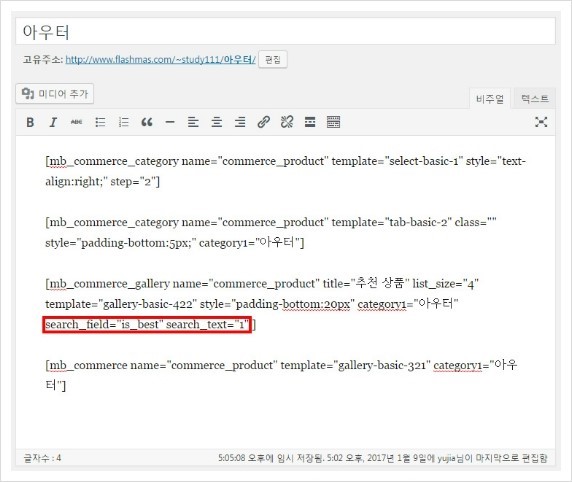Insert a bulleted list
The height and width of the screenshot is (482, 572).
coord(100,122)
